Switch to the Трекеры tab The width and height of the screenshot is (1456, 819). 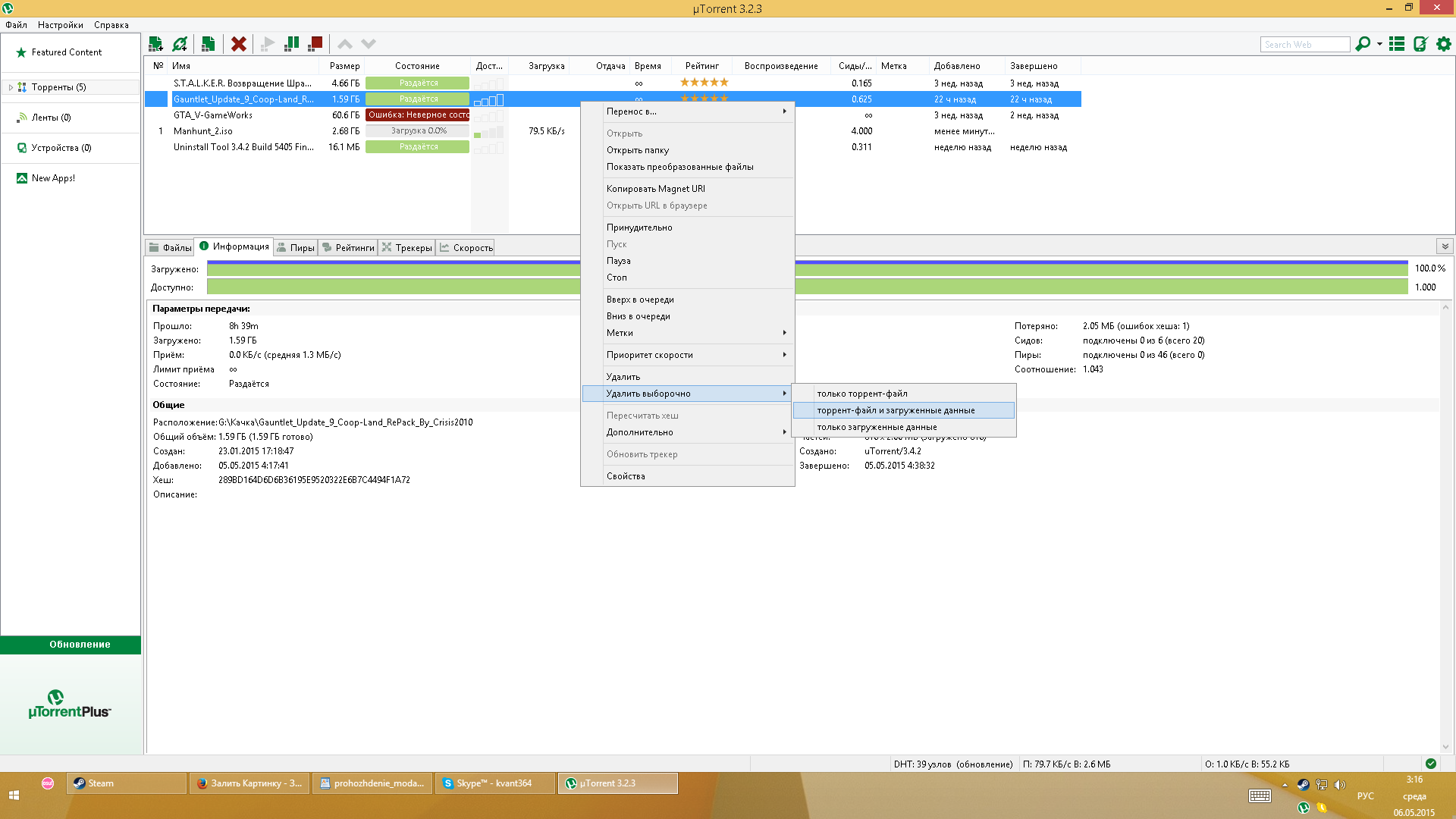click(x=406, y=248)
